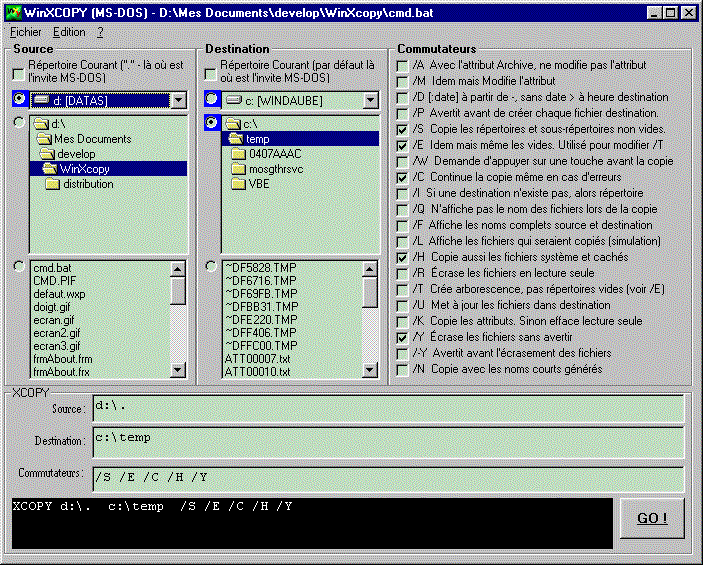Image resolution: width=703 pixels, height=565 pixels.
Task: Select ATT00007.txt in Destination file list
Action: click(x=257, y=359)
